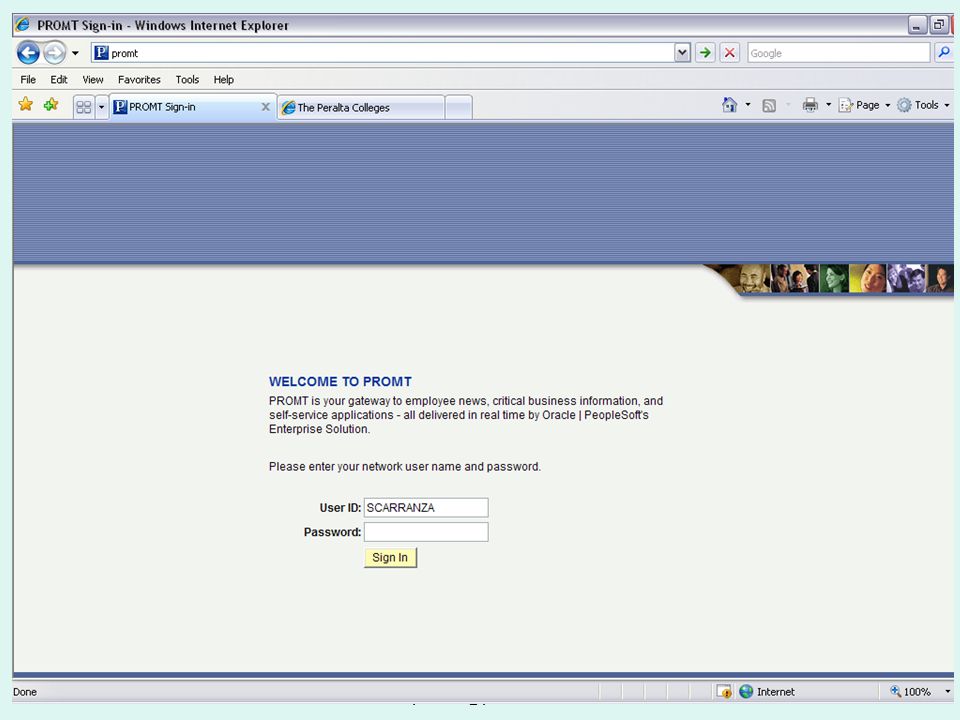This screenshot has height=720, width=960.
Task: Click the 100% zoom level button
Action: [x=910, y=692]
